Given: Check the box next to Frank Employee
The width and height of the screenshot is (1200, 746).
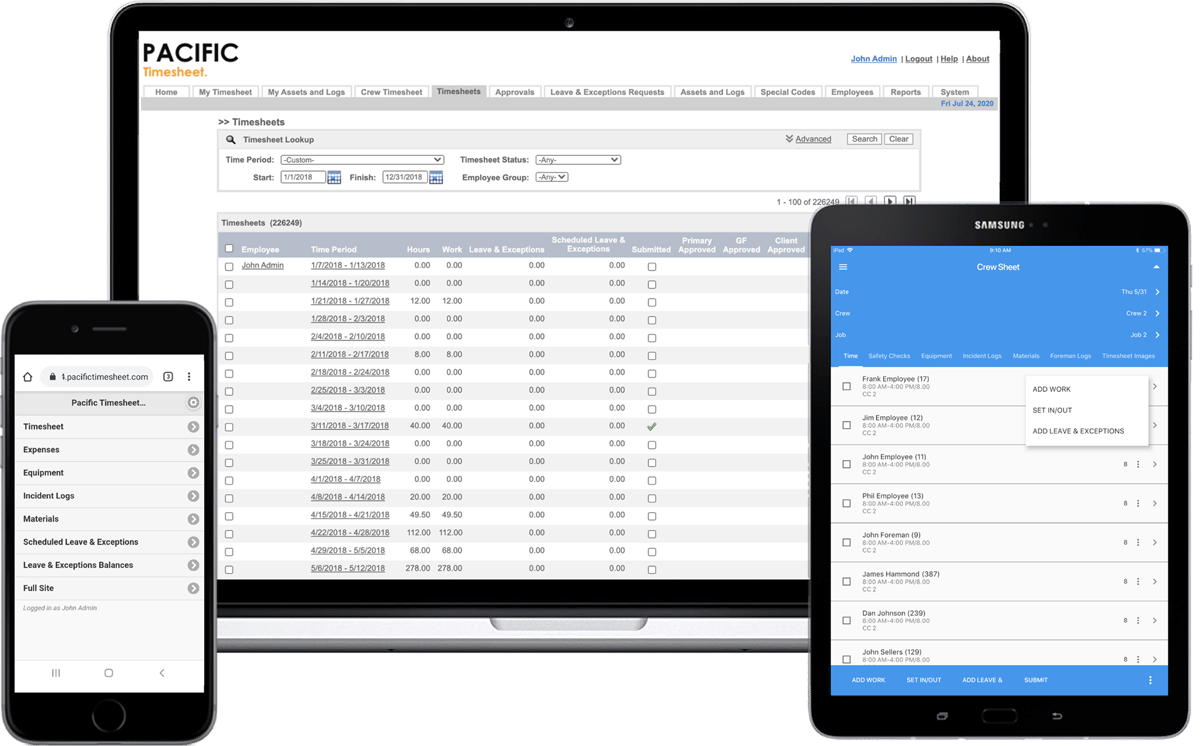Looking at the screenshot, I should click(x=845, y=386).
